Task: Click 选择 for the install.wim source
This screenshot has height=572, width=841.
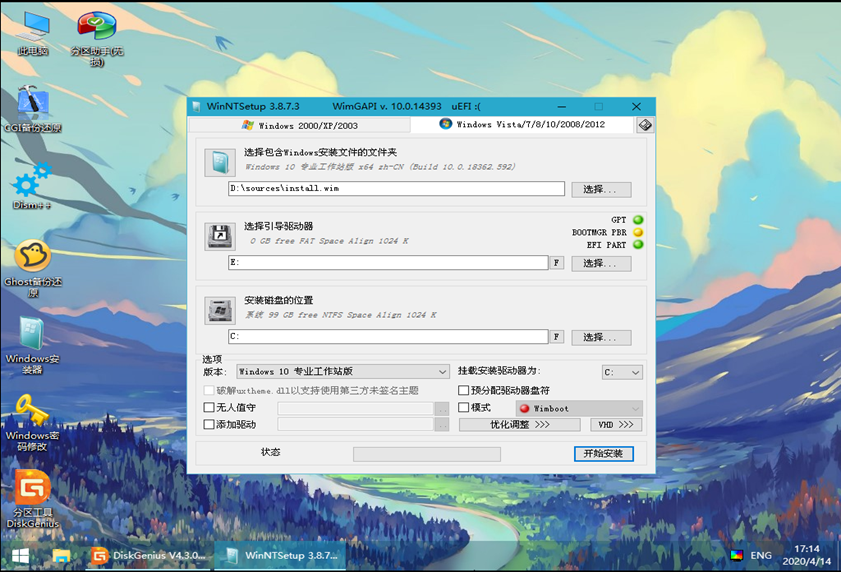Action: coord(601,189)
